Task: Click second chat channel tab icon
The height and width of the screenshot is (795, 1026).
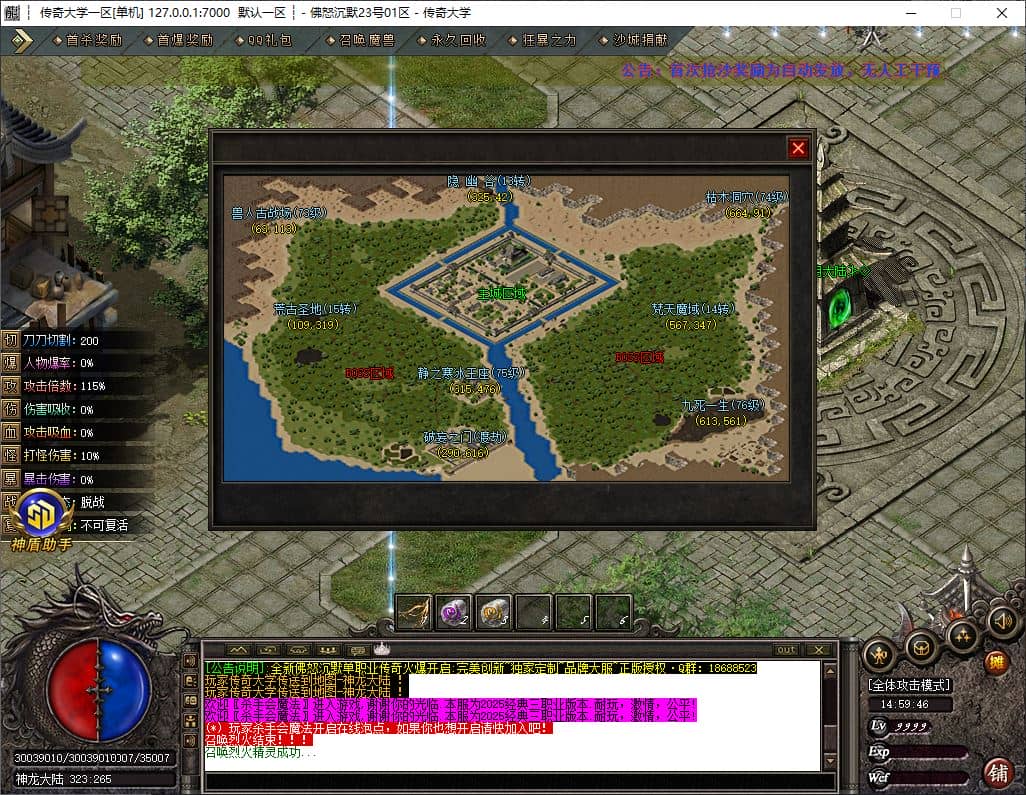Action: point(268,650)
